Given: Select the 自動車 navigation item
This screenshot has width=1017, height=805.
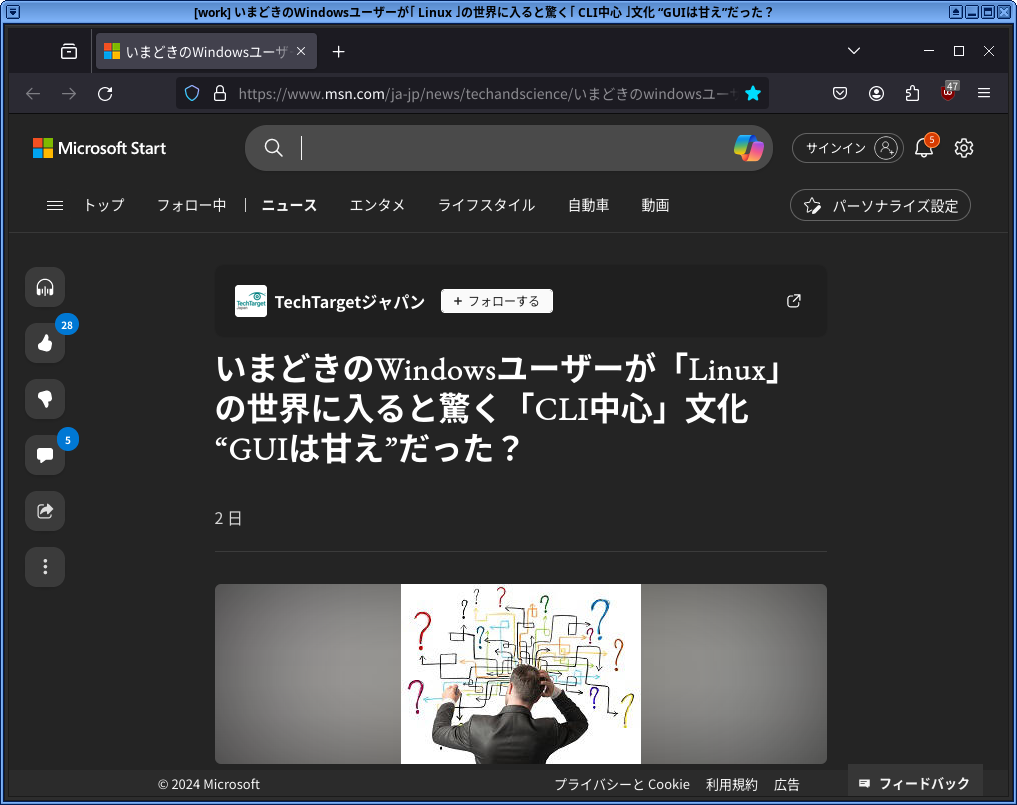Looking at the screenshot, I should pyautogui.click(x=588, y=205).
